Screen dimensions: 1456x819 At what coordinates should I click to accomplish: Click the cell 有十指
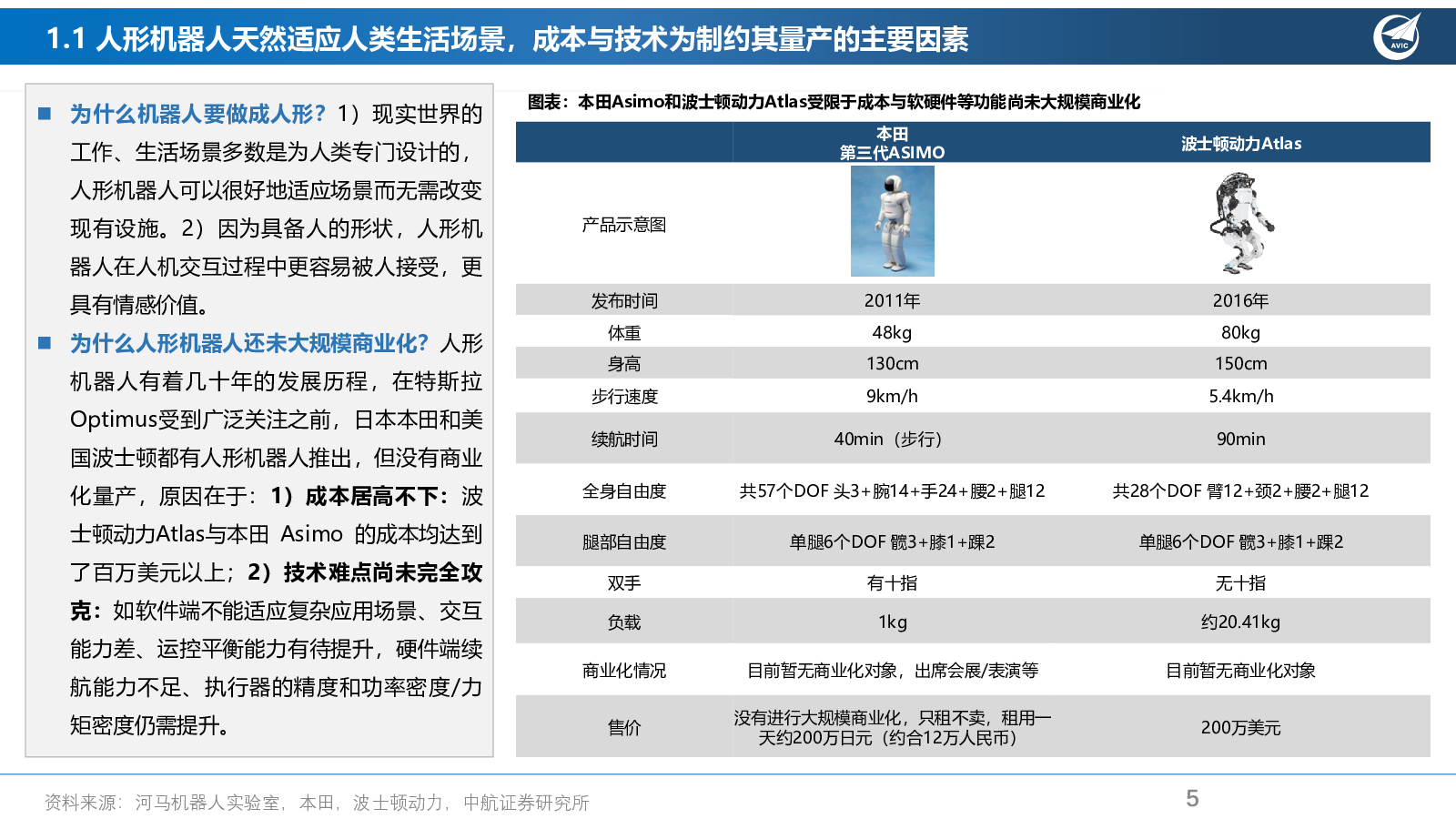pyautogui.click(x=892, y=582)
